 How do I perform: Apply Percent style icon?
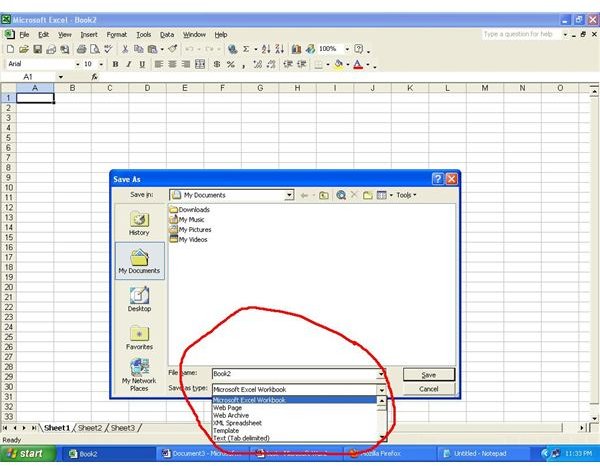(x=230, y=64)
